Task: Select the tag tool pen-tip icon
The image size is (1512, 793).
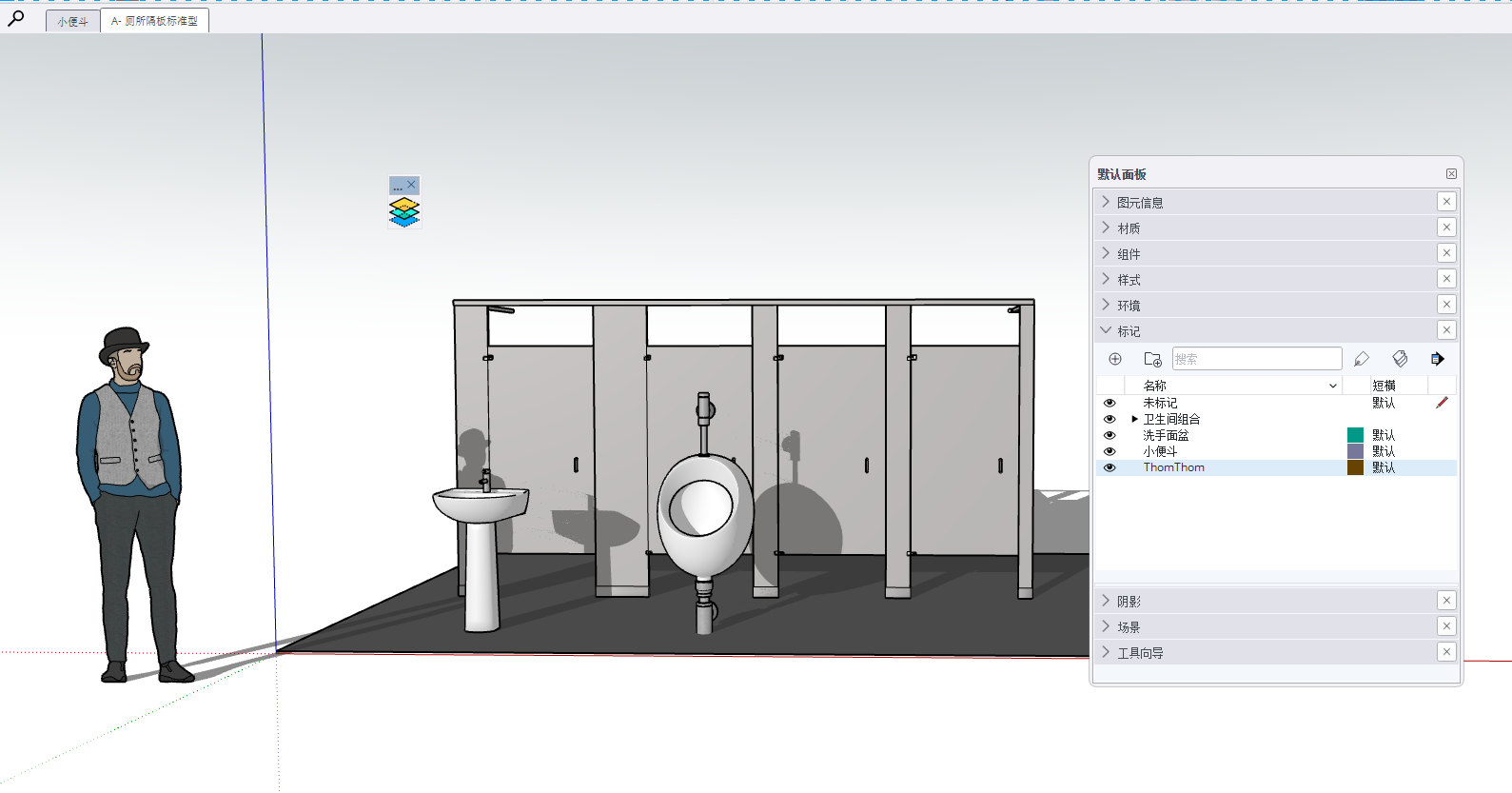Action: click(1362, 359)
